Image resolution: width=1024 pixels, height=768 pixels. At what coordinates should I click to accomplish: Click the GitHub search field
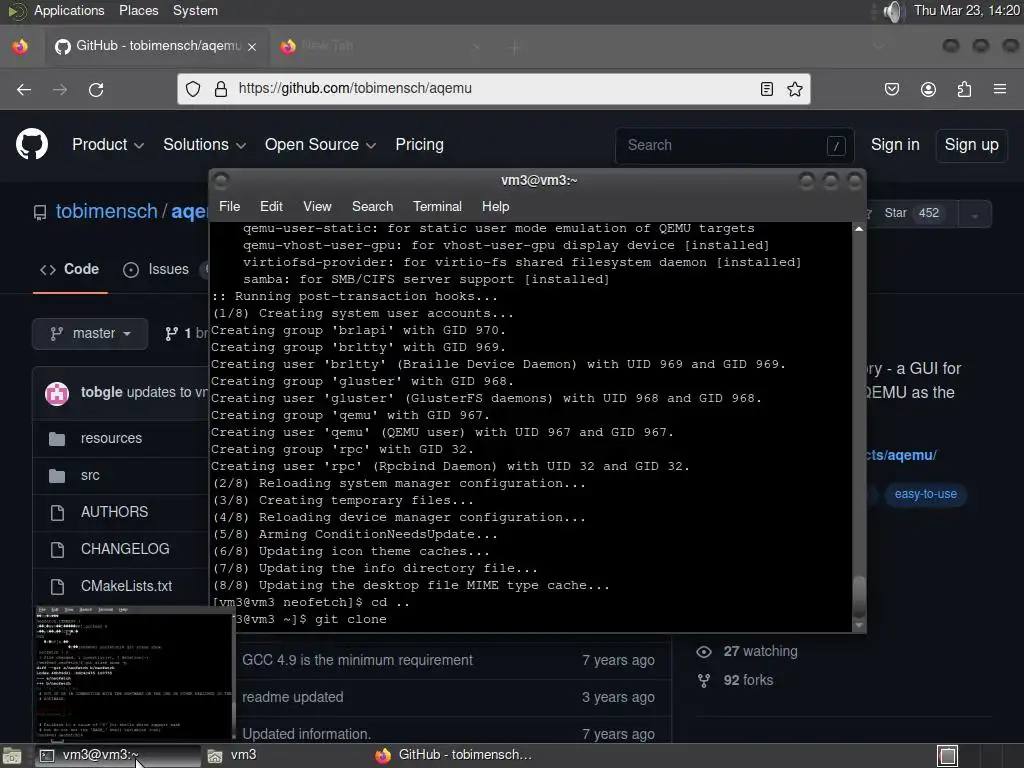click(734, 145)
